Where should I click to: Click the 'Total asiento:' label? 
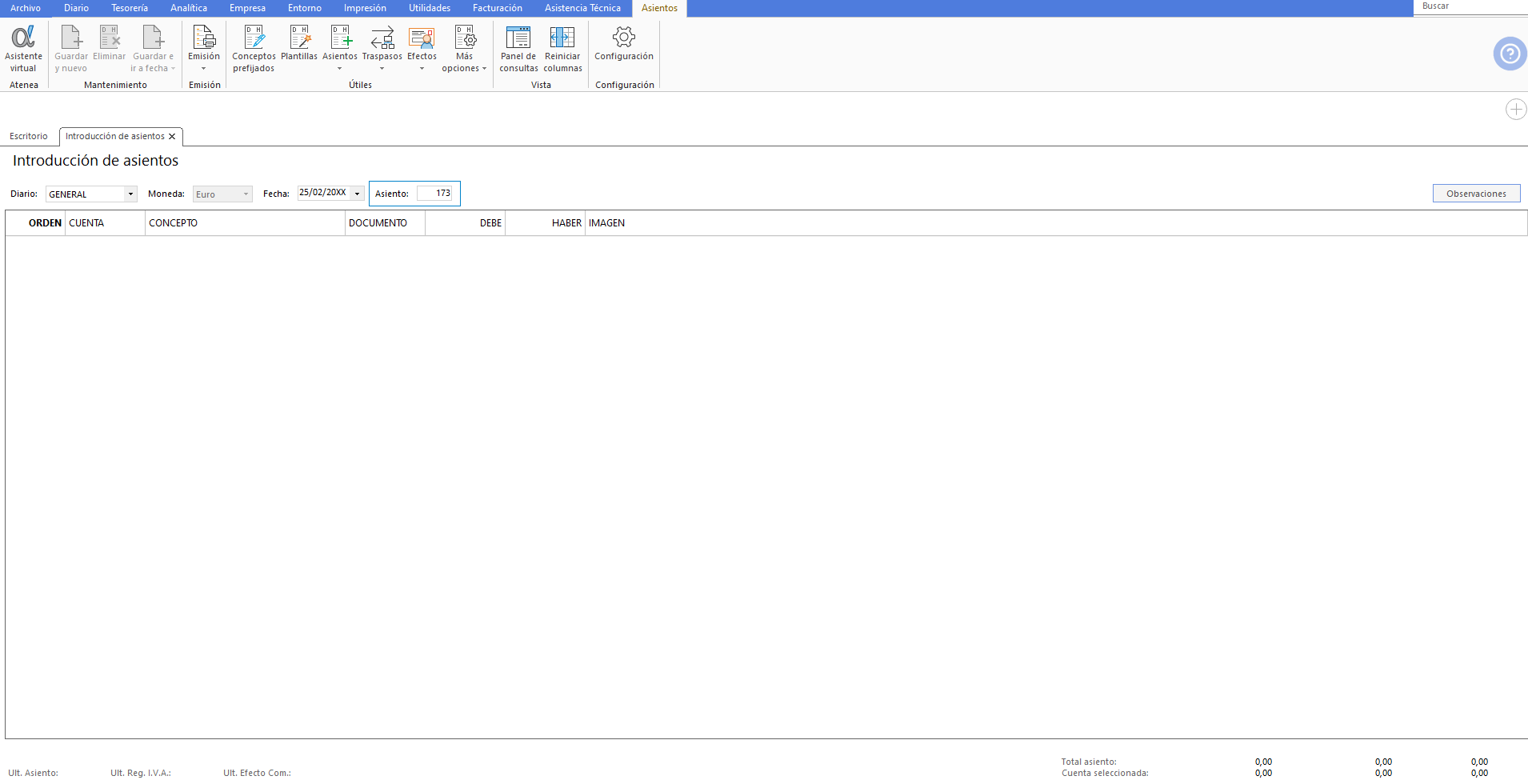[x=1088, y=762]
